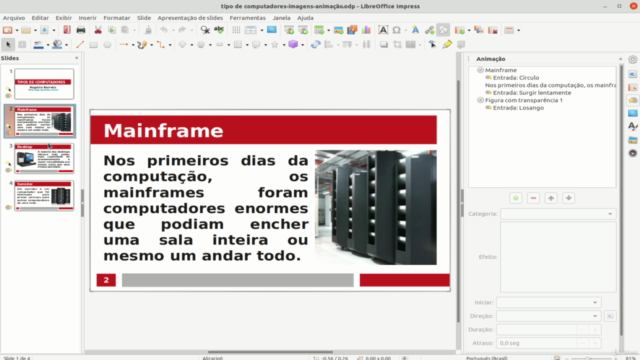The image size is (640, 360).
Task: Click the mainframe servers image on slide
Action: 376,207
